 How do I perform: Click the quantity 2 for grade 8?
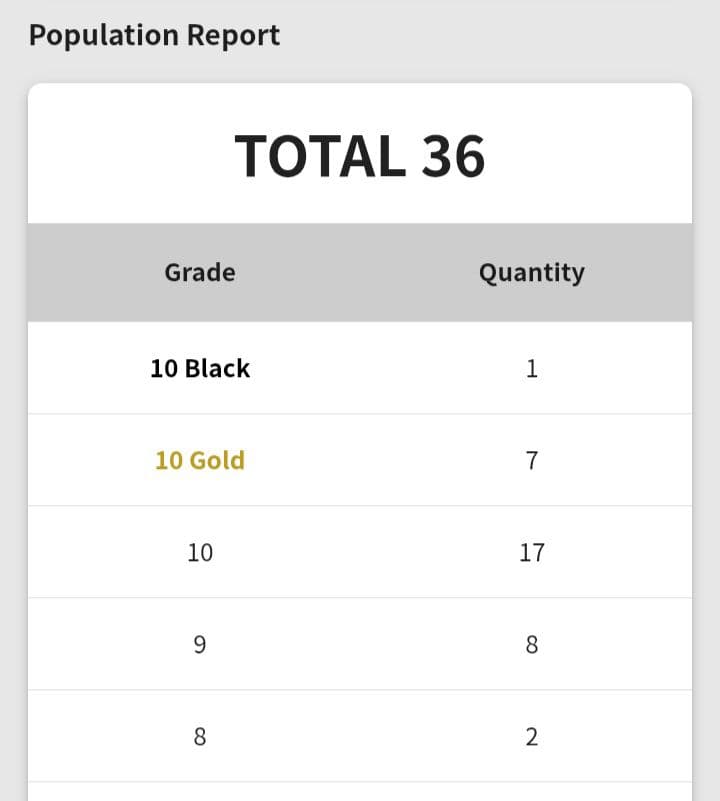point(531,737)
